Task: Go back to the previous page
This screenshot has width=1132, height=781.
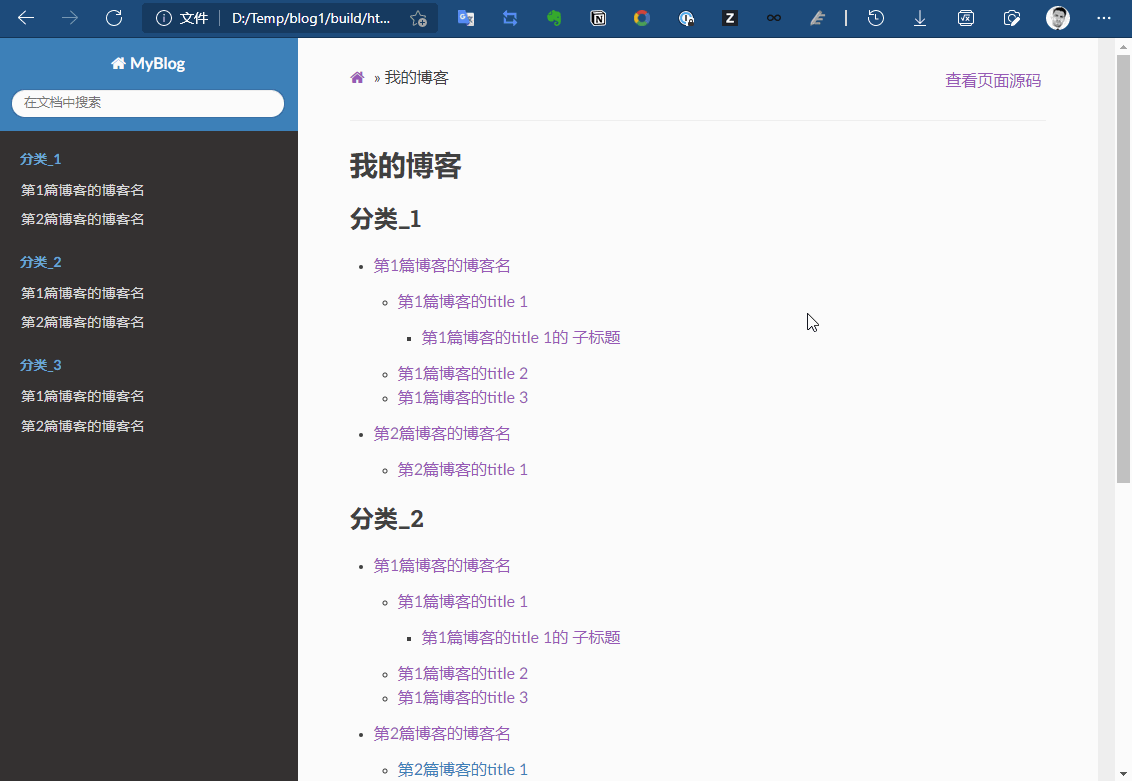Action: [26, 18]
